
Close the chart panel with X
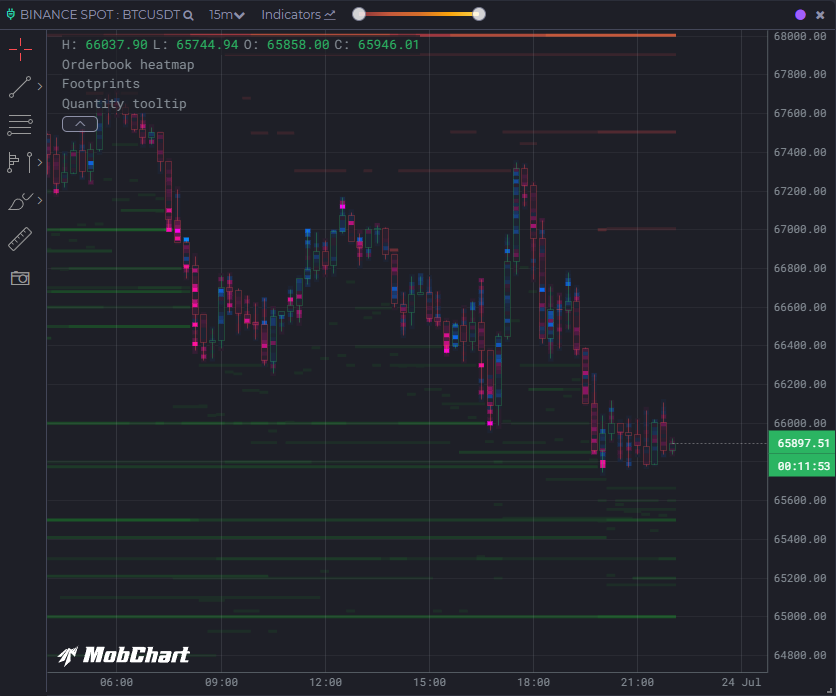pyautogui.click(x=820, y=15)
